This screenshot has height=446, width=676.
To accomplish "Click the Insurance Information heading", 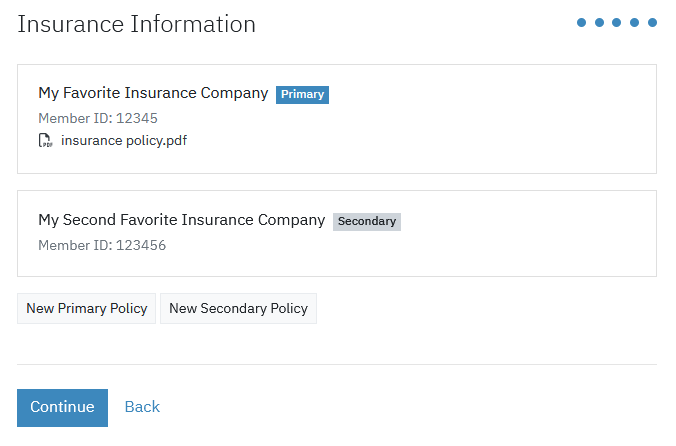I will click(136, 24).
